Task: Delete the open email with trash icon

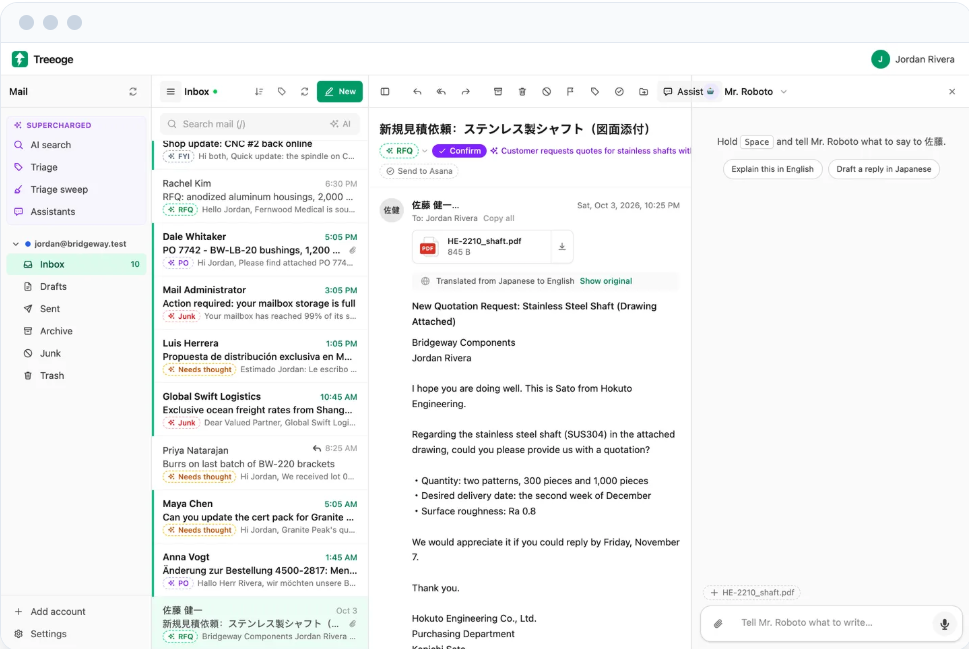Action: tap(522, 91)
